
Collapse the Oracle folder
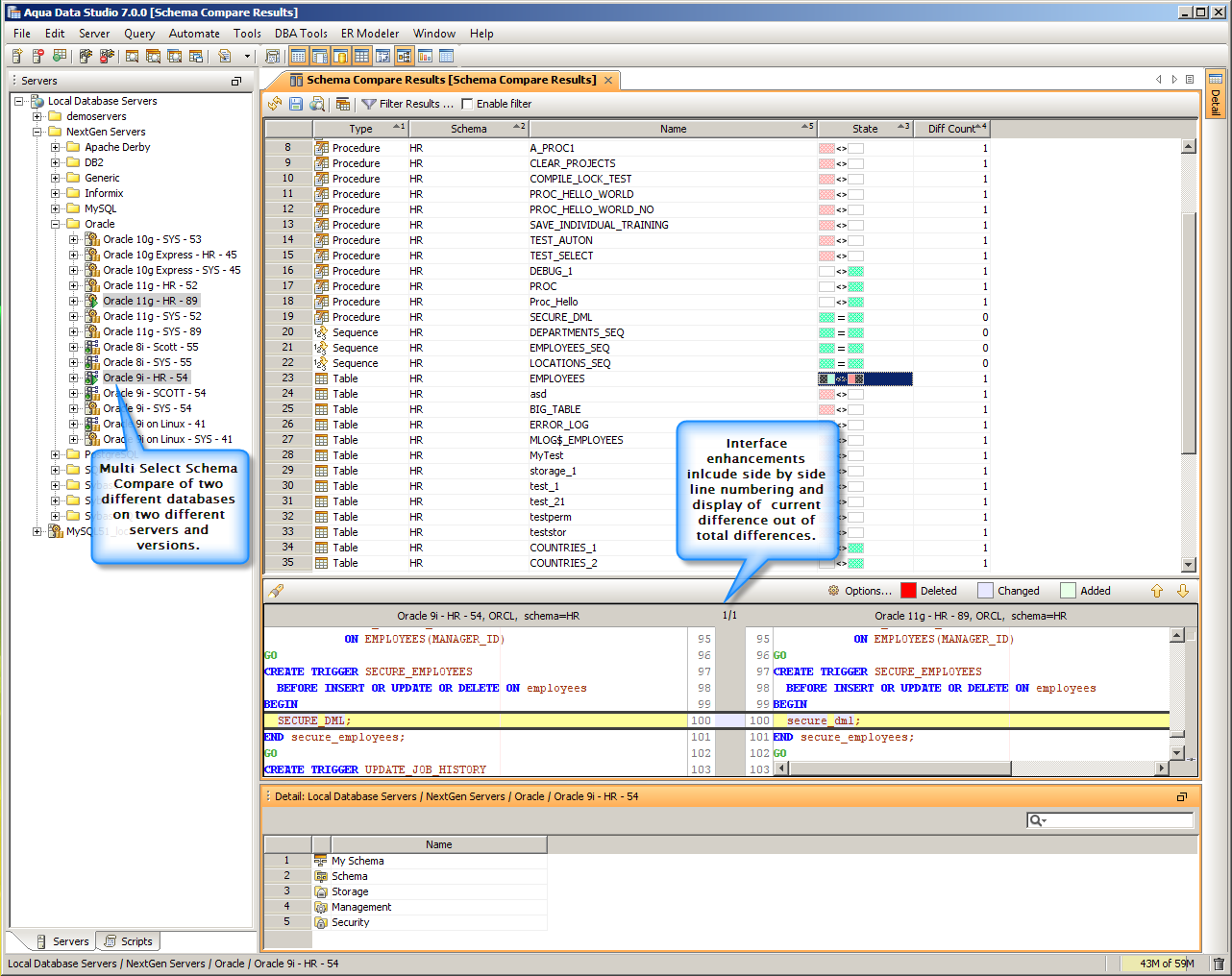56,224
